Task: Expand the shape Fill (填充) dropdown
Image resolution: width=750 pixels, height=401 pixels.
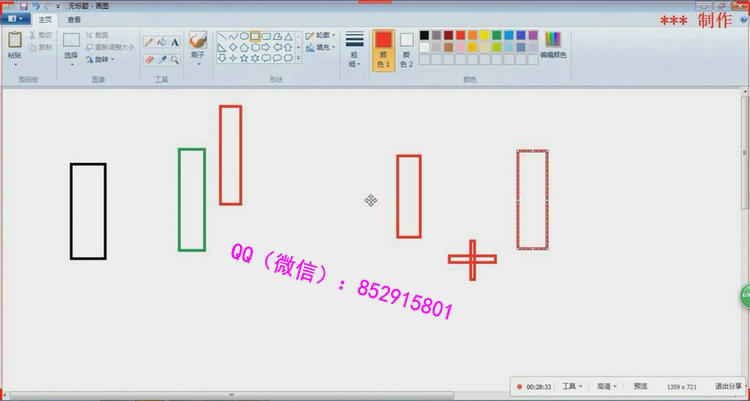Action: (322, 47)
